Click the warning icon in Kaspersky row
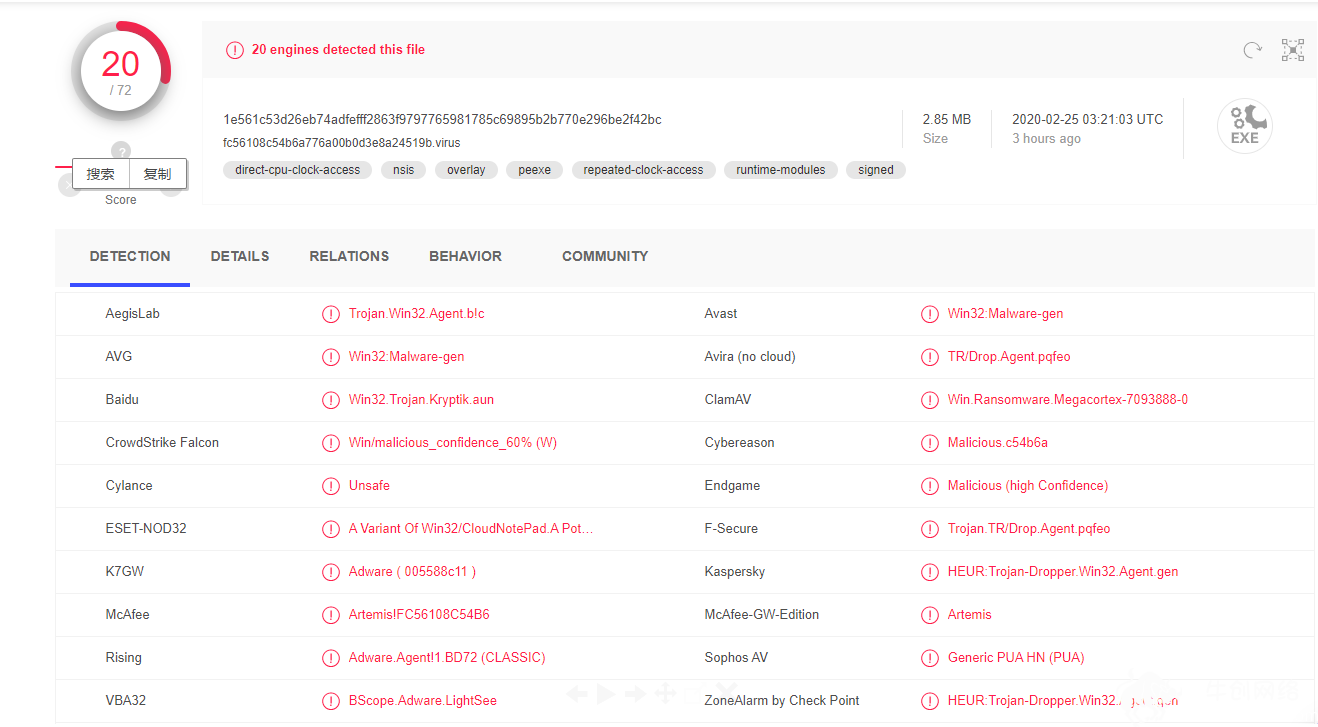The height and width of the screenshot is (727, 1318). [930, 572]
